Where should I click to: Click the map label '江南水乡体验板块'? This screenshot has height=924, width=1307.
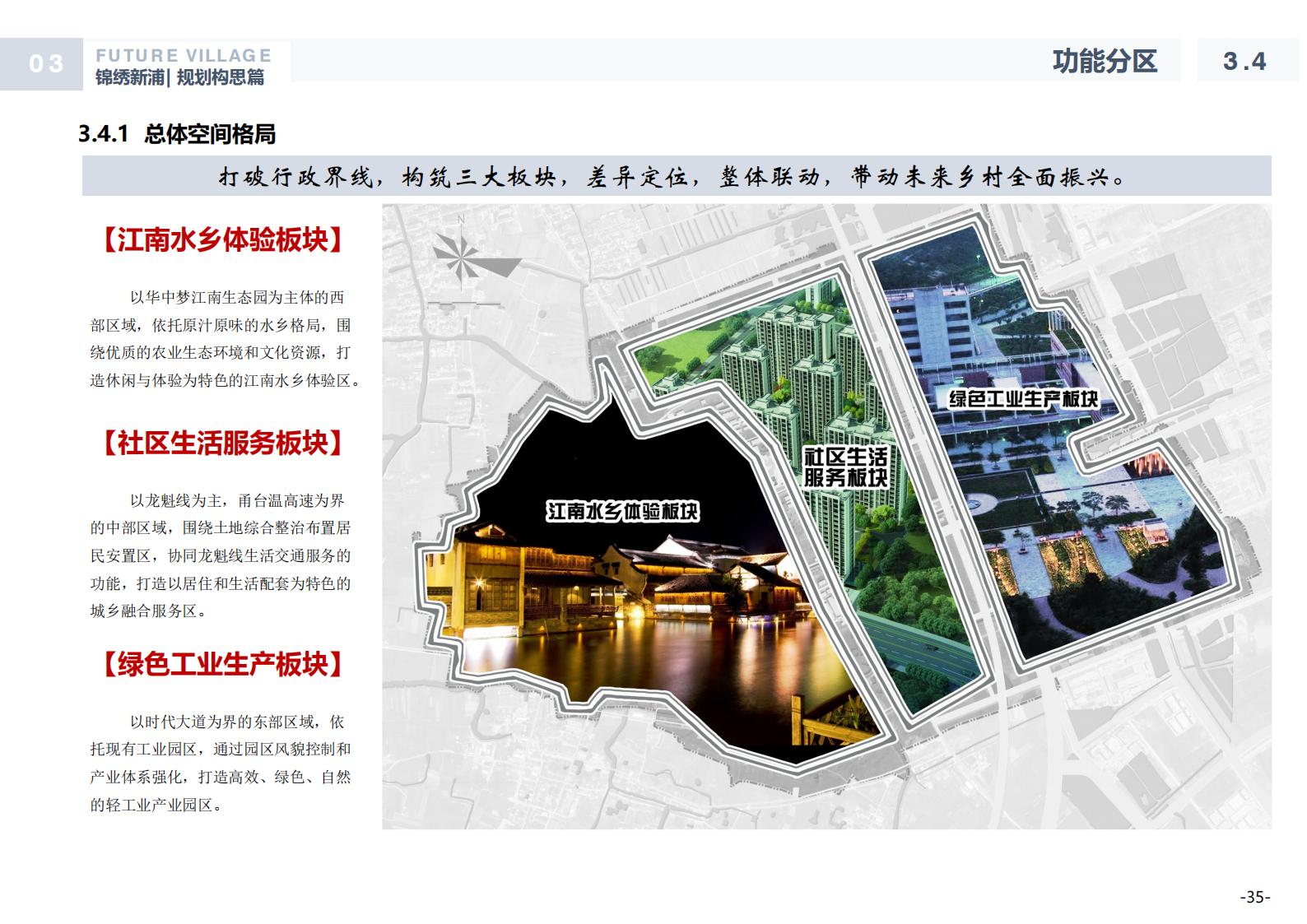coord(623,511)
